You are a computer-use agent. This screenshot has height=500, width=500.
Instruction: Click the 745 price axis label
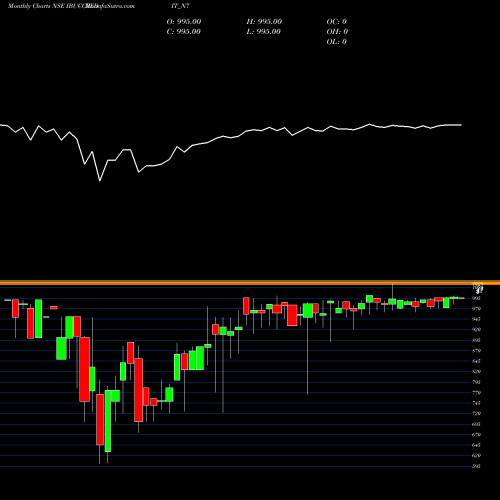pyautogui.click(x=477, y=403)
